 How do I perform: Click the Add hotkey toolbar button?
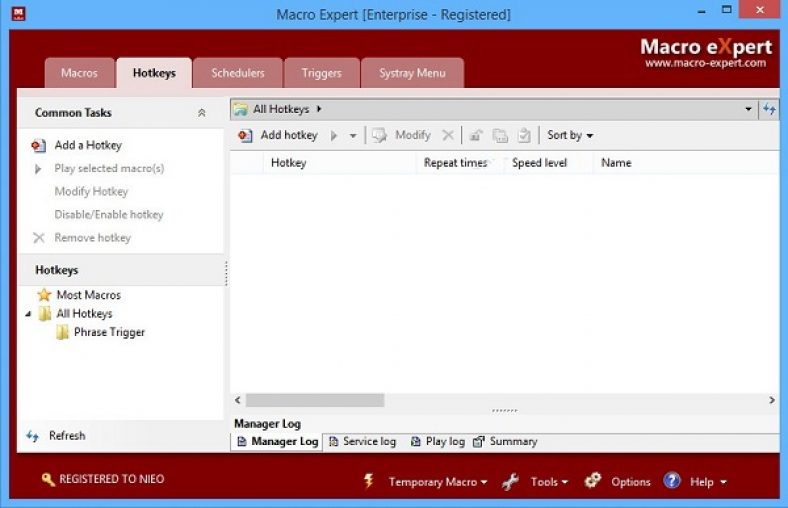click(278, 135)
